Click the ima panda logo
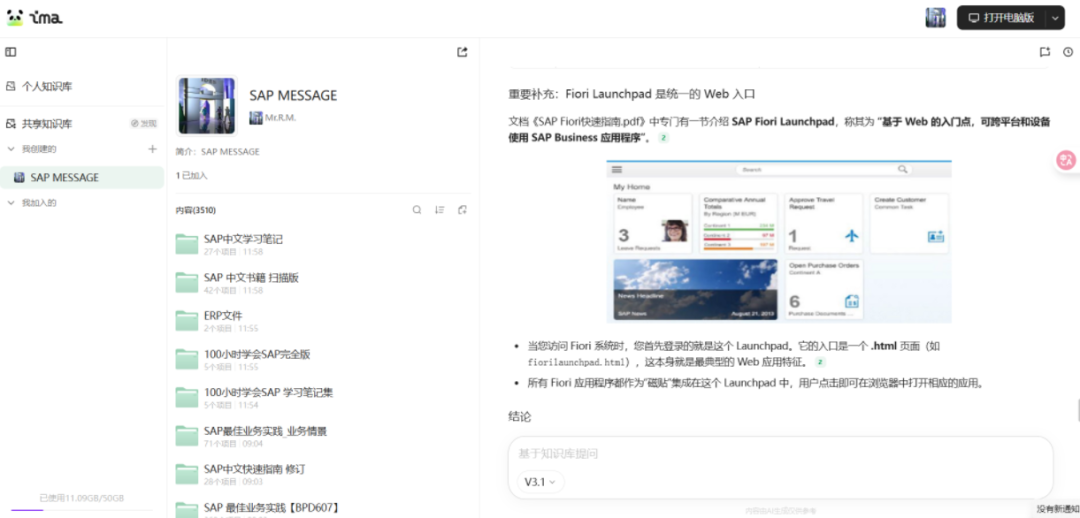The width and height of the screenshot is (1080, 518). coord(35,18)
